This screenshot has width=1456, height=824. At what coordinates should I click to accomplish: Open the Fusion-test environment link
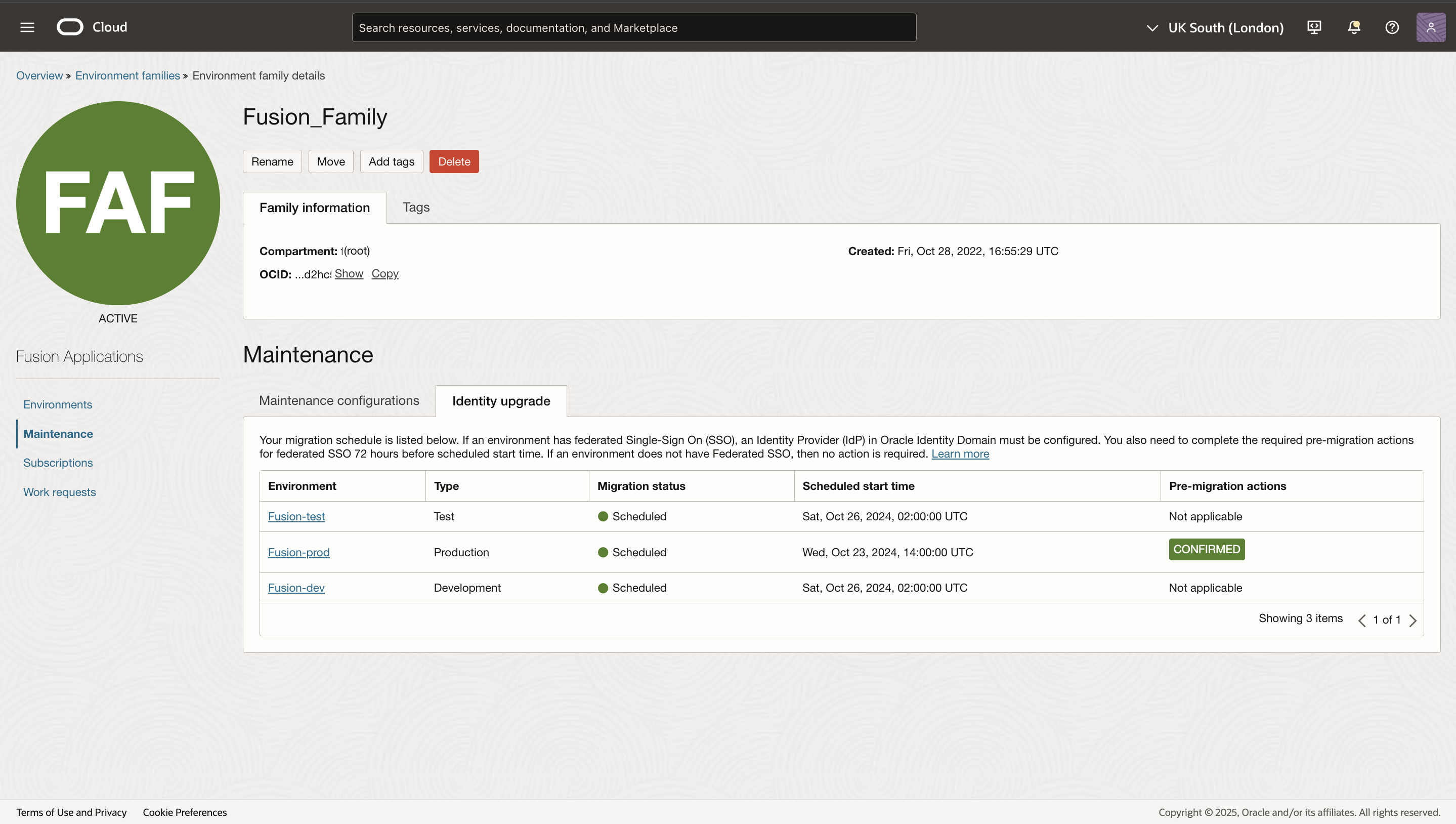(x=296, y=517)
